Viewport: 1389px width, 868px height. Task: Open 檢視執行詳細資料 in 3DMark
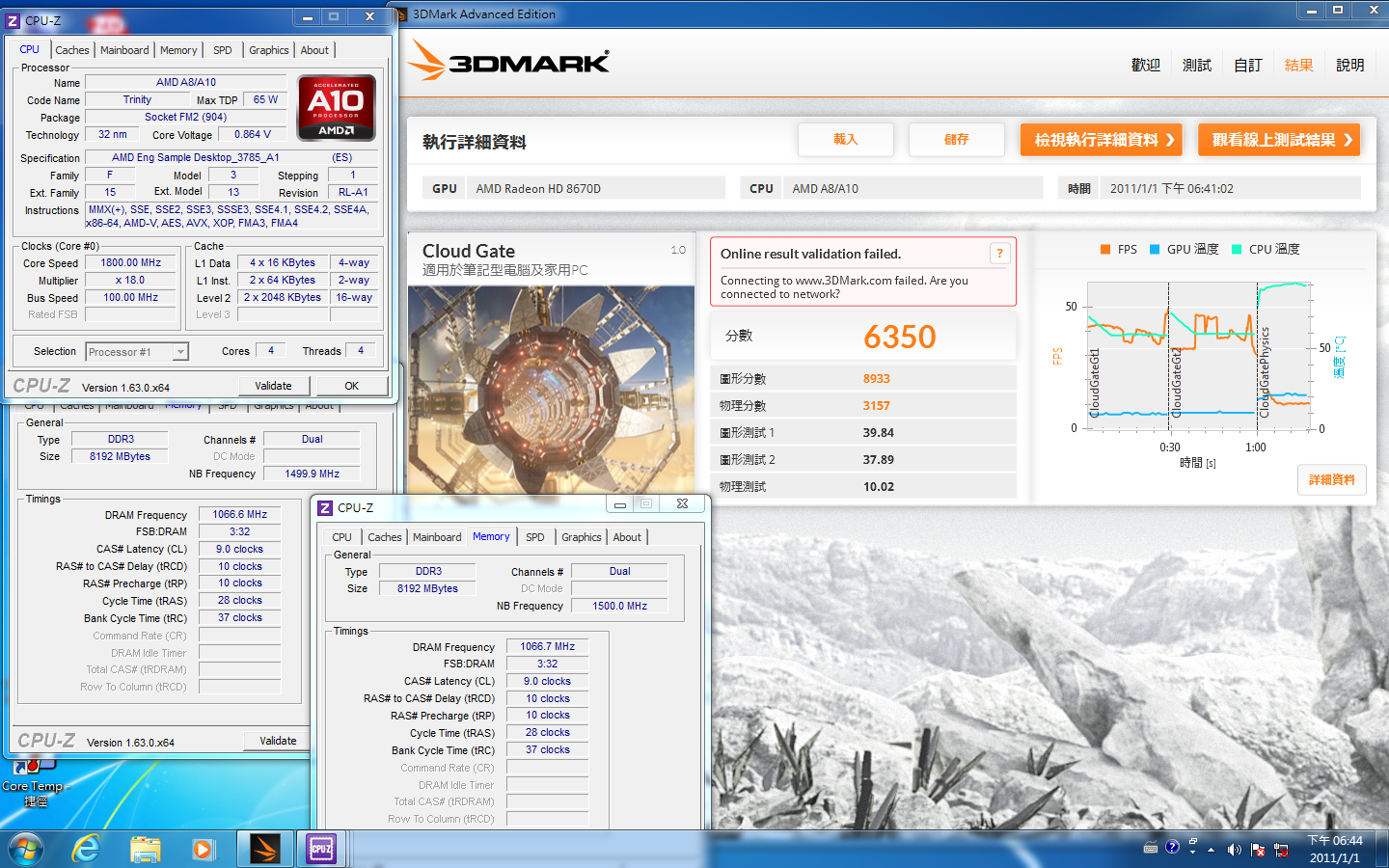(x=1102, y=140)
